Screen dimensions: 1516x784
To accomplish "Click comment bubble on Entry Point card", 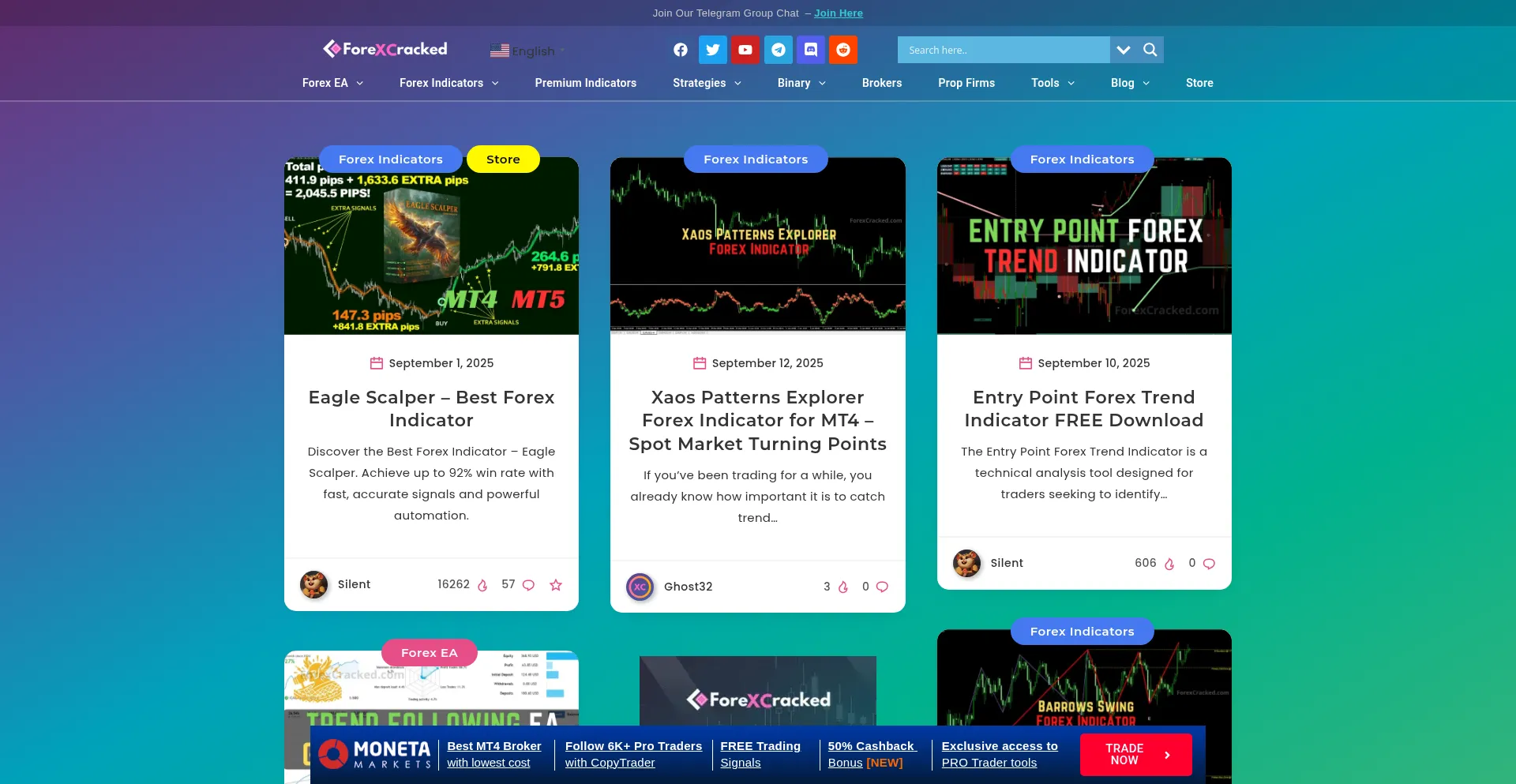I will [1209, 564].
